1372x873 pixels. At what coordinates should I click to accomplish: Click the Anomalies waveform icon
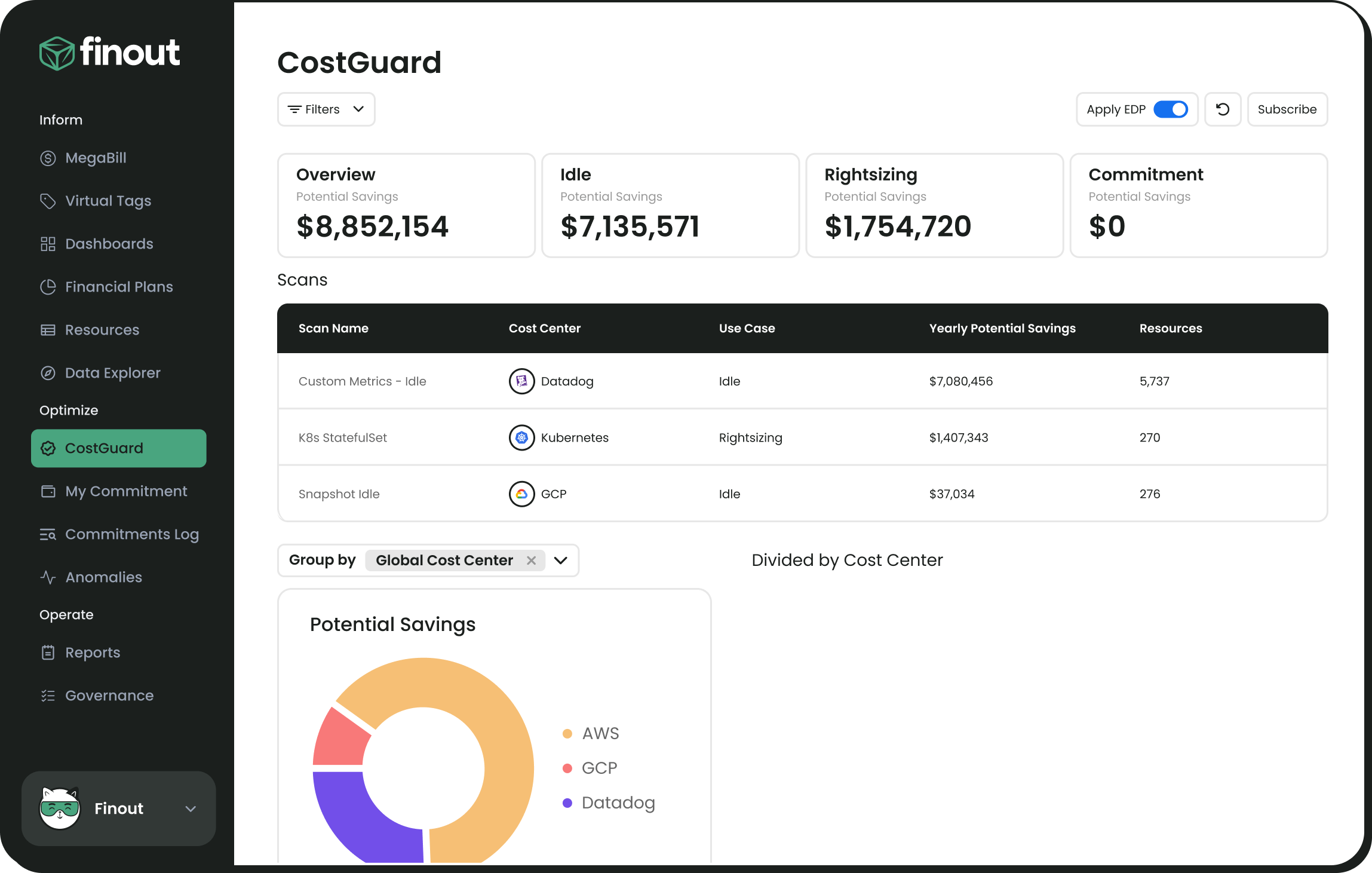[x=48, y=577]
